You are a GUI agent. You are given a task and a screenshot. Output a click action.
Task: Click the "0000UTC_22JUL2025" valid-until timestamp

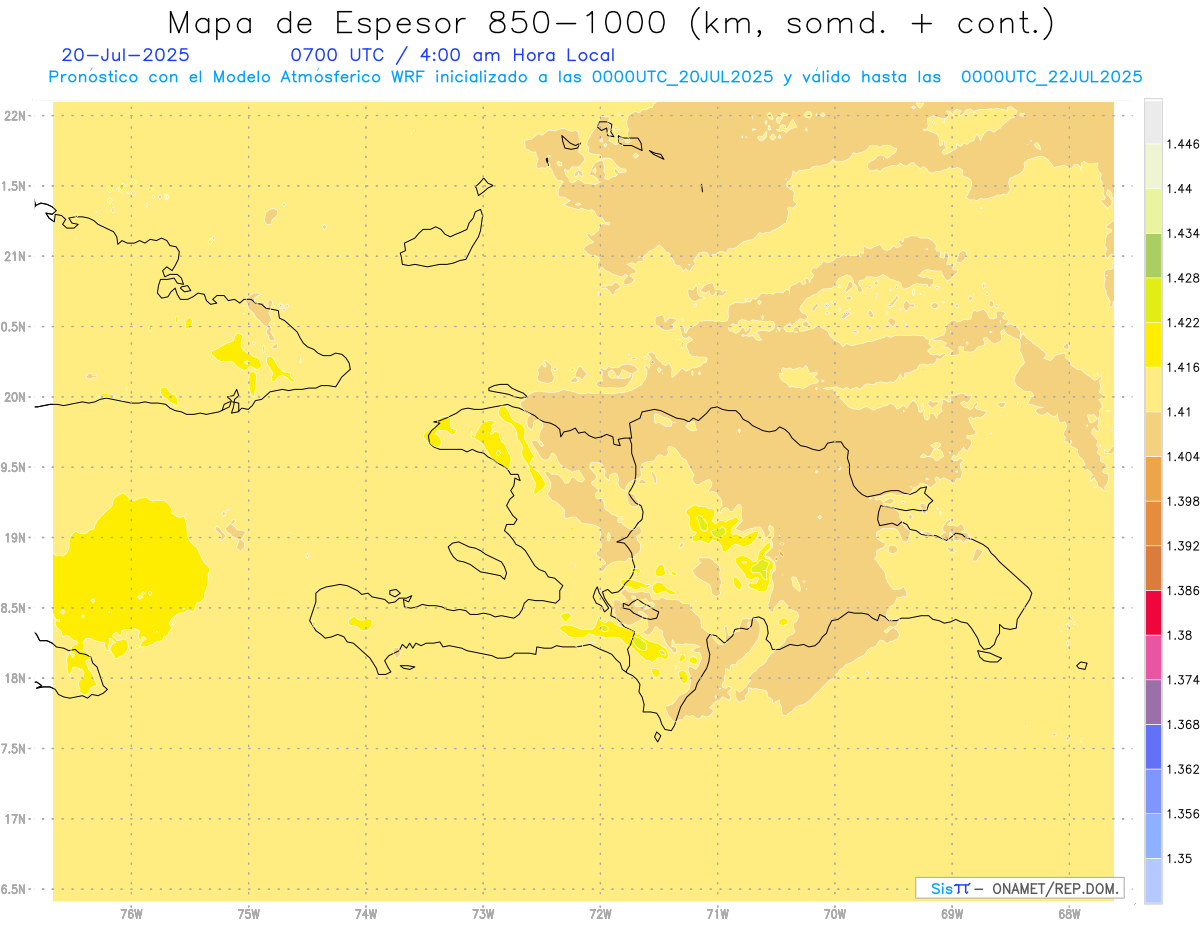pos(1051,77)
